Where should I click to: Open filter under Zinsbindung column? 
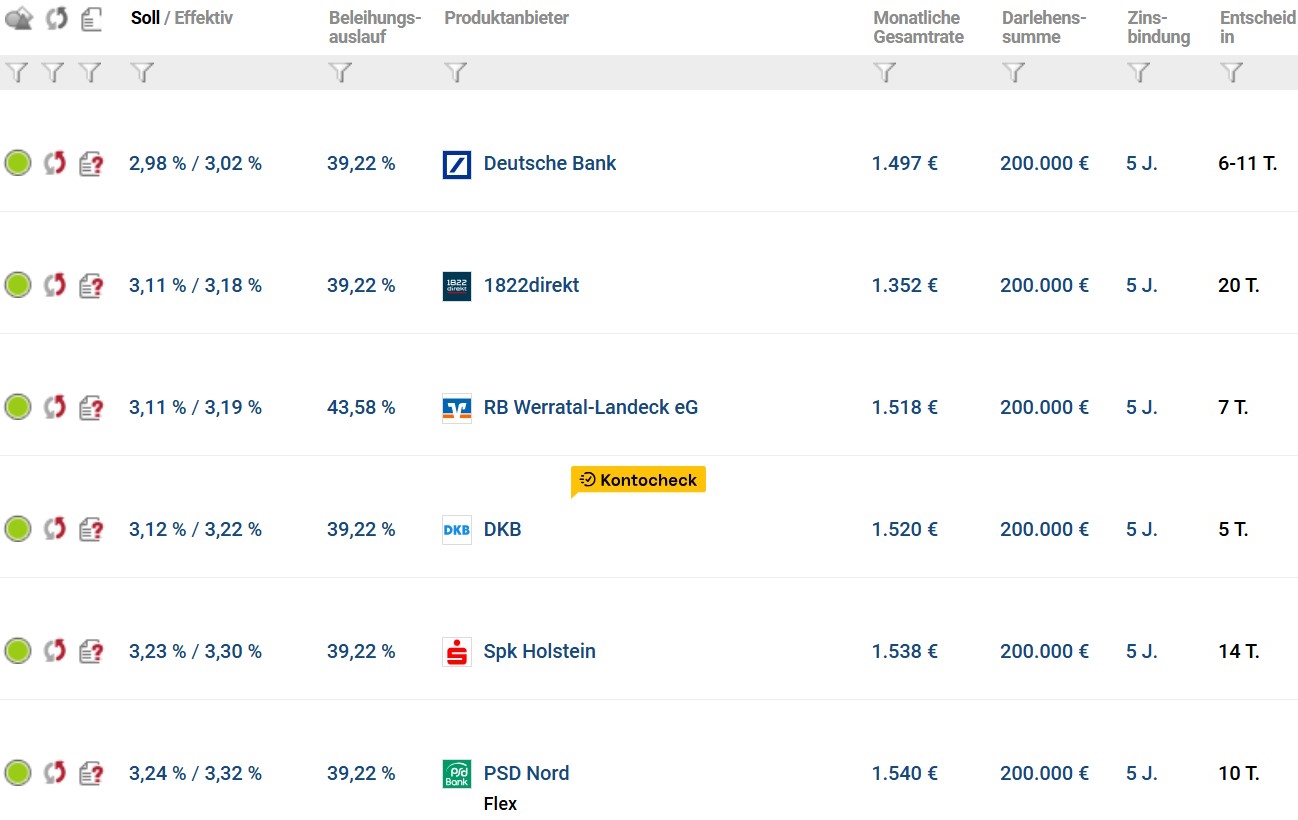1139,72
